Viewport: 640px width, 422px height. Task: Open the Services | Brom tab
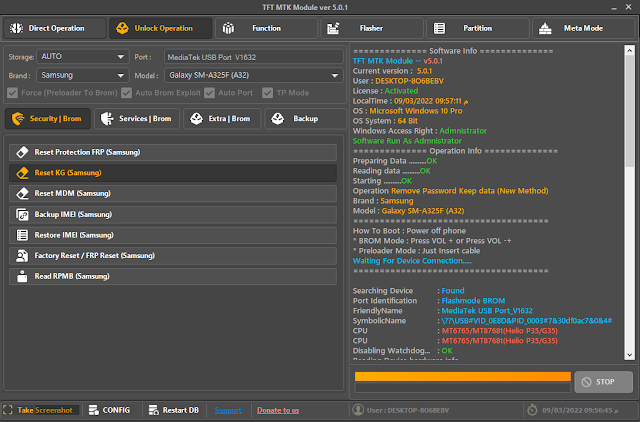138,119
